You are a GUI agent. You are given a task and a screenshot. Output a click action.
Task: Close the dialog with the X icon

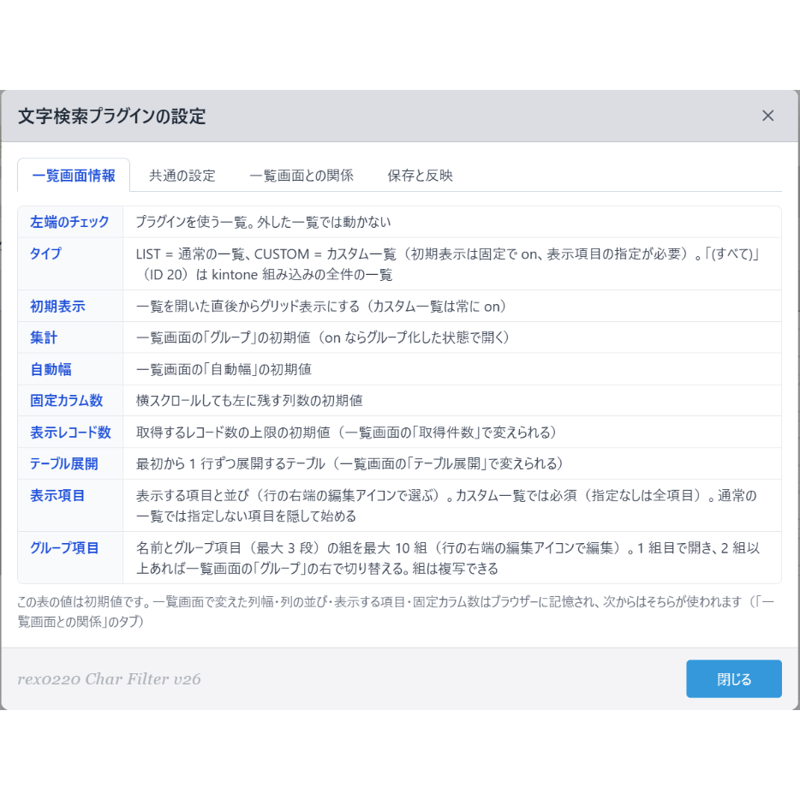tap(767, 116)
